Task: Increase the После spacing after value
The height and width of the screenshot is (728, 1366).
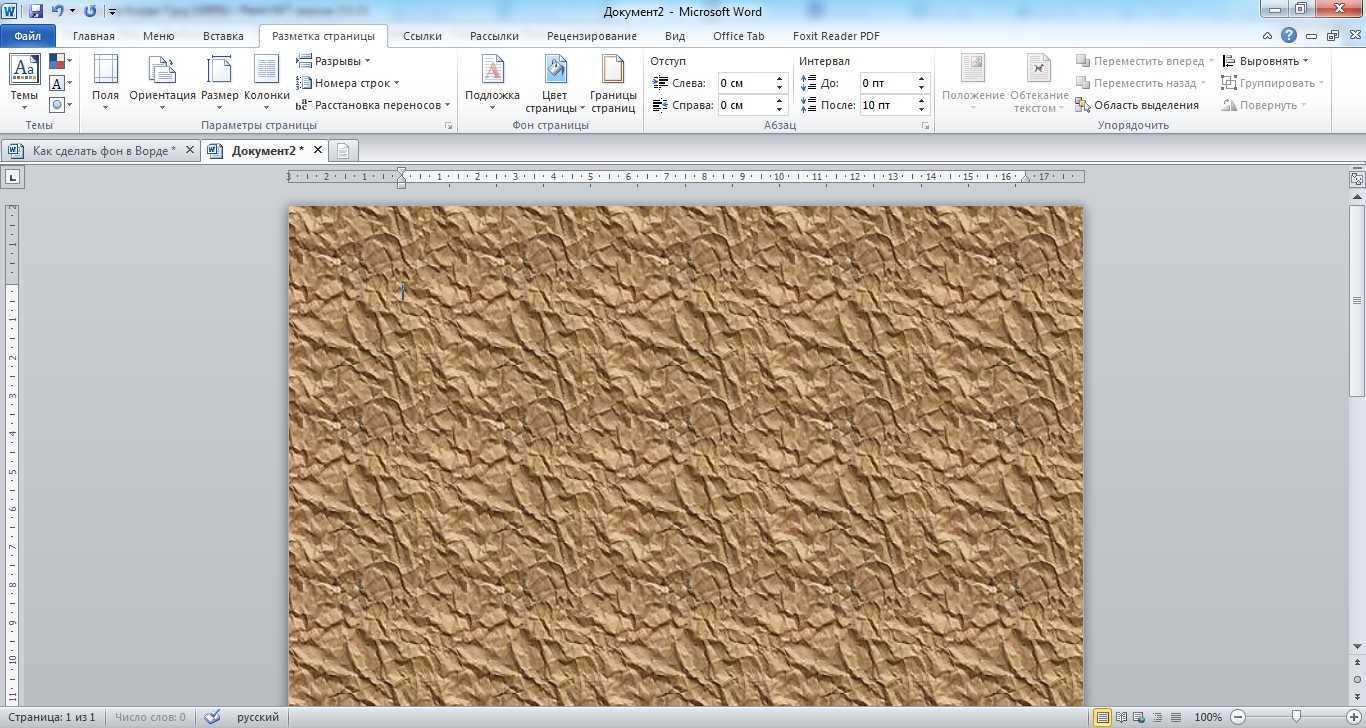Action: pyautogui.click(x=921, y=101)
